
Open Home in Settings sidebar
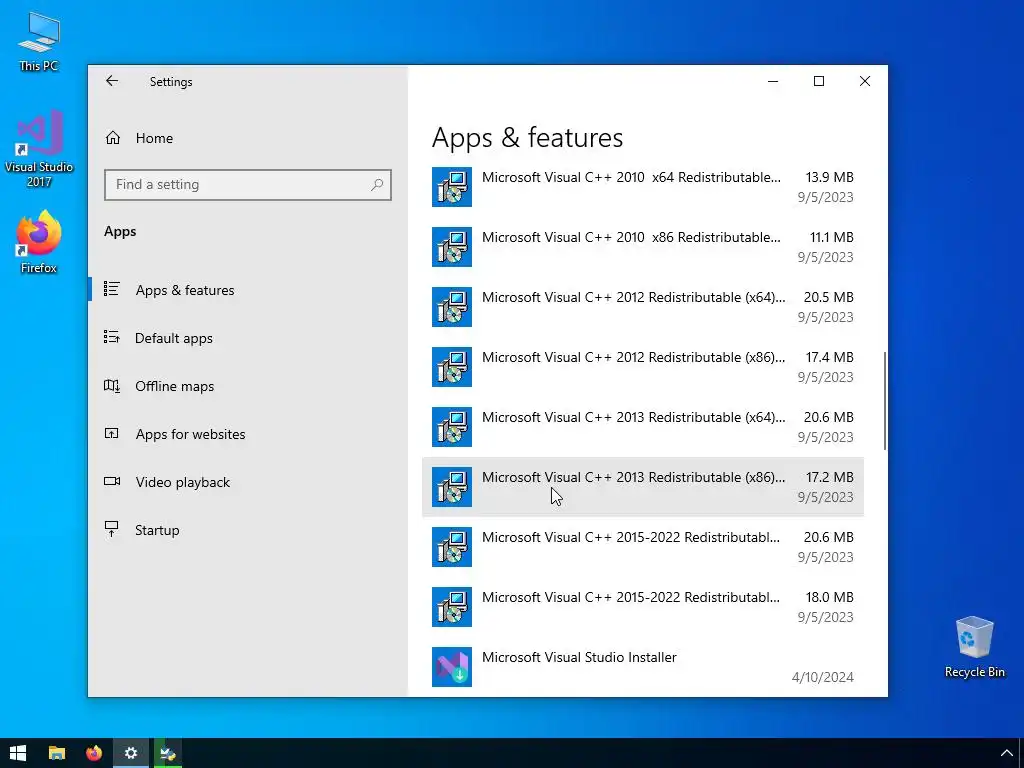coord(248,138)
